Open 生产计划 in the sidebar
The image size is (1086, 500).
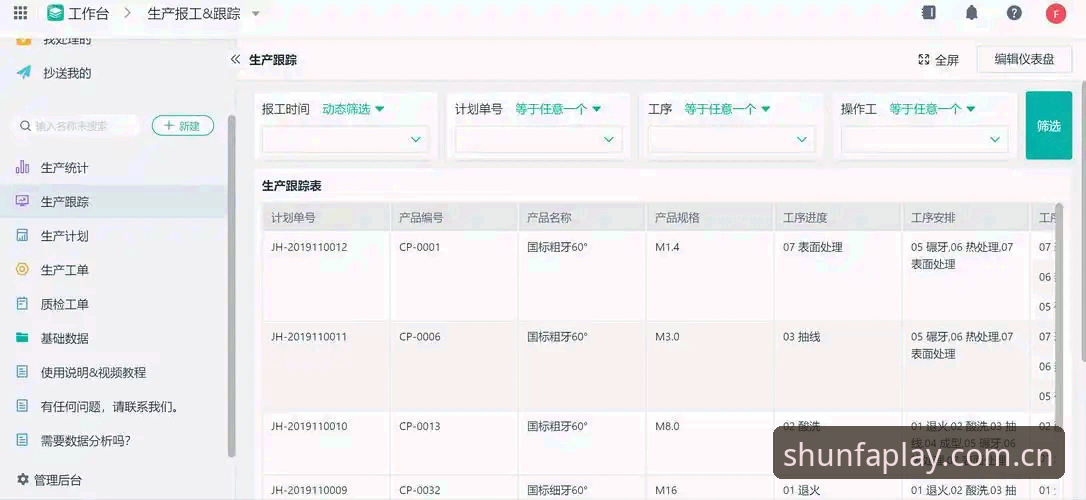64,236
